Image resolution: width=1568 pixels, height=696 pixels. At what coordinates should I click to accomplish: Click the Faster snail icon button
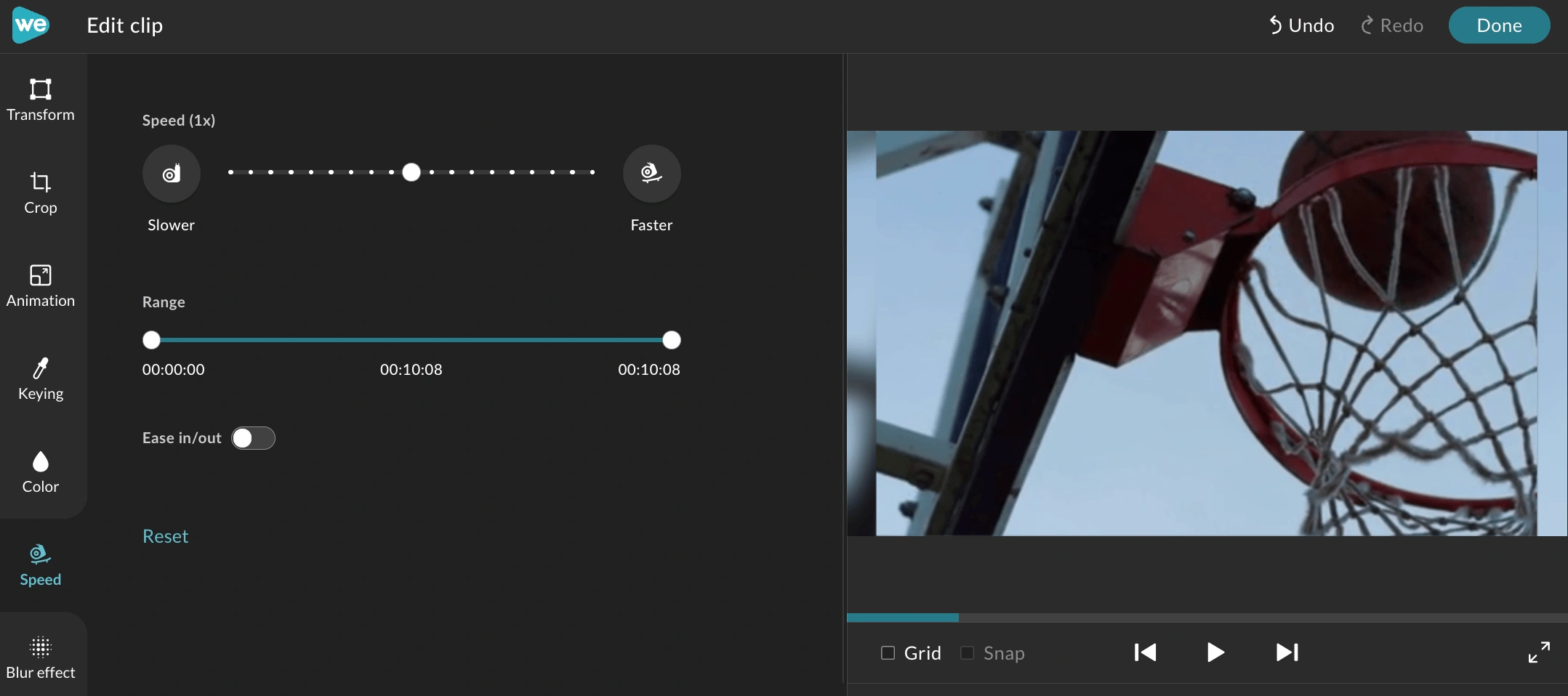click(x=652, y=174)
